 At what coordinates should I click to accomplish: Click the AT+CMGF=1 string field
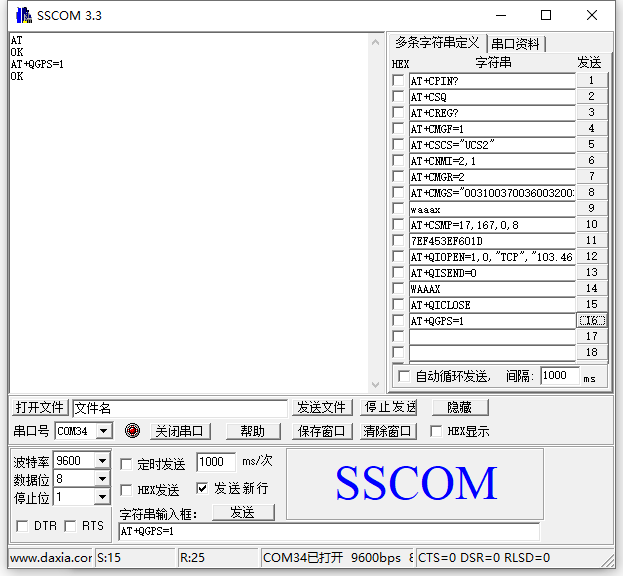(x=492, y=129)
